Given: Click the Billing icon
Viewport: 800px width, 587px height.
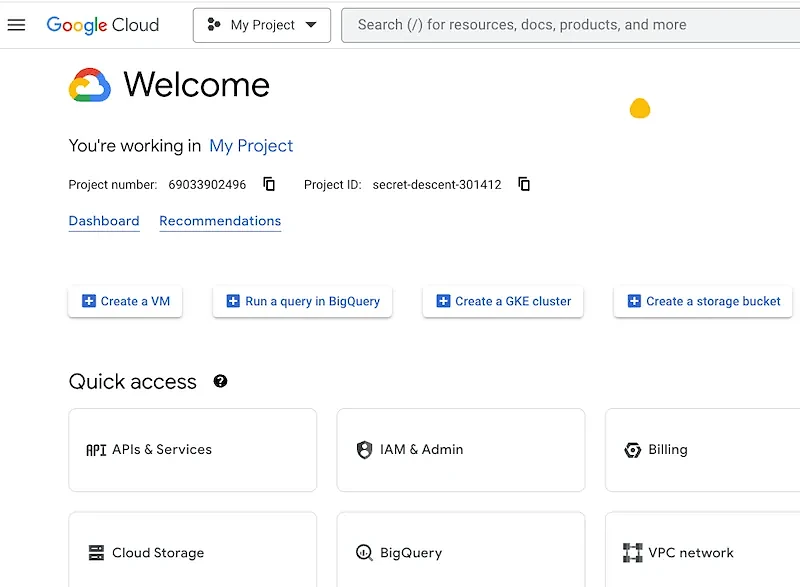Looking at the screenshot, I should [633, 450].
